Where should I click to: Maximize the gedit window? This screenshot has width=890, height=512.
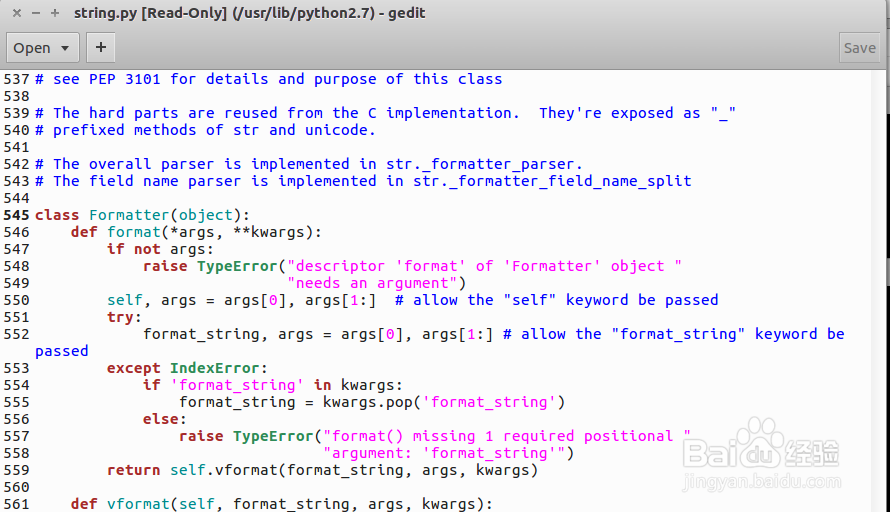point(54,13)
